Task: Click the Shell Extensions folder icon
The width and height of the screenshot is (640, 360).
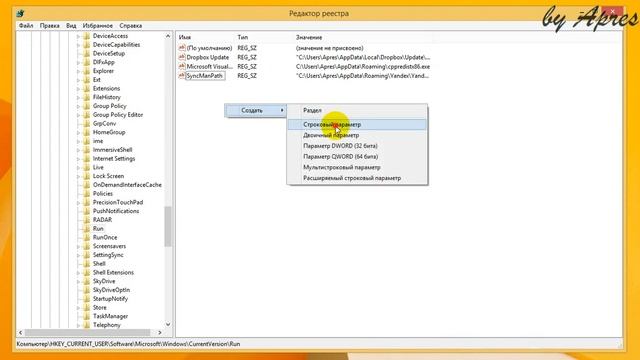Action: (87, 272)
